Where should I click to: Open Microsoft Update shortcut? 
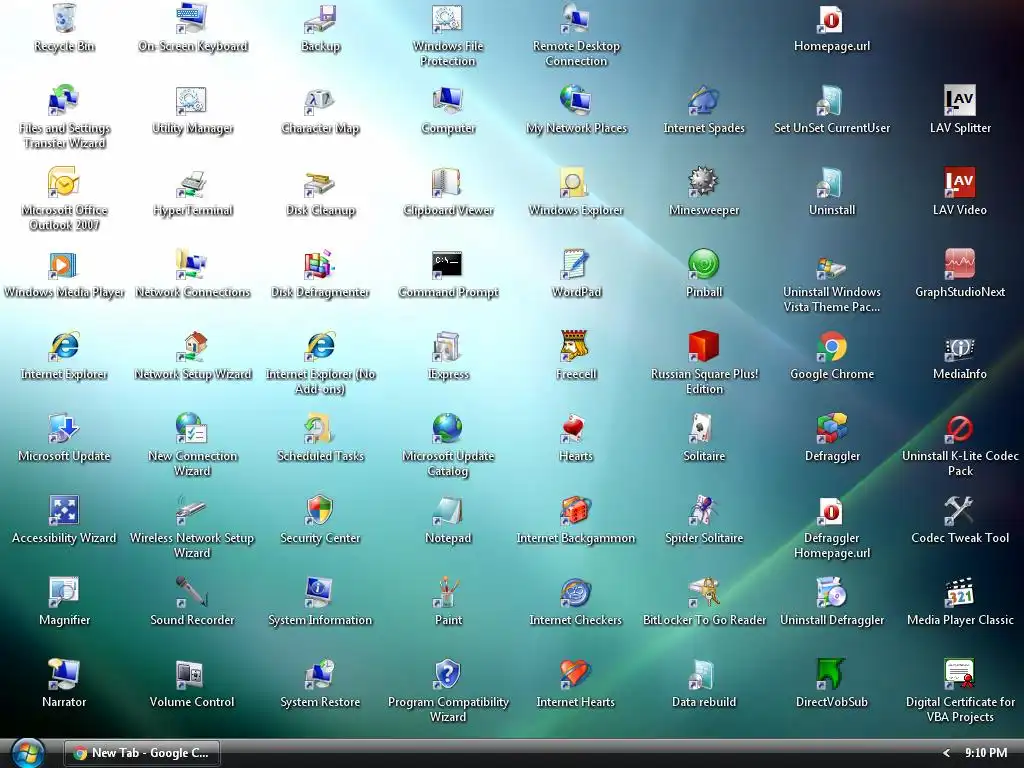coord(64,428)
